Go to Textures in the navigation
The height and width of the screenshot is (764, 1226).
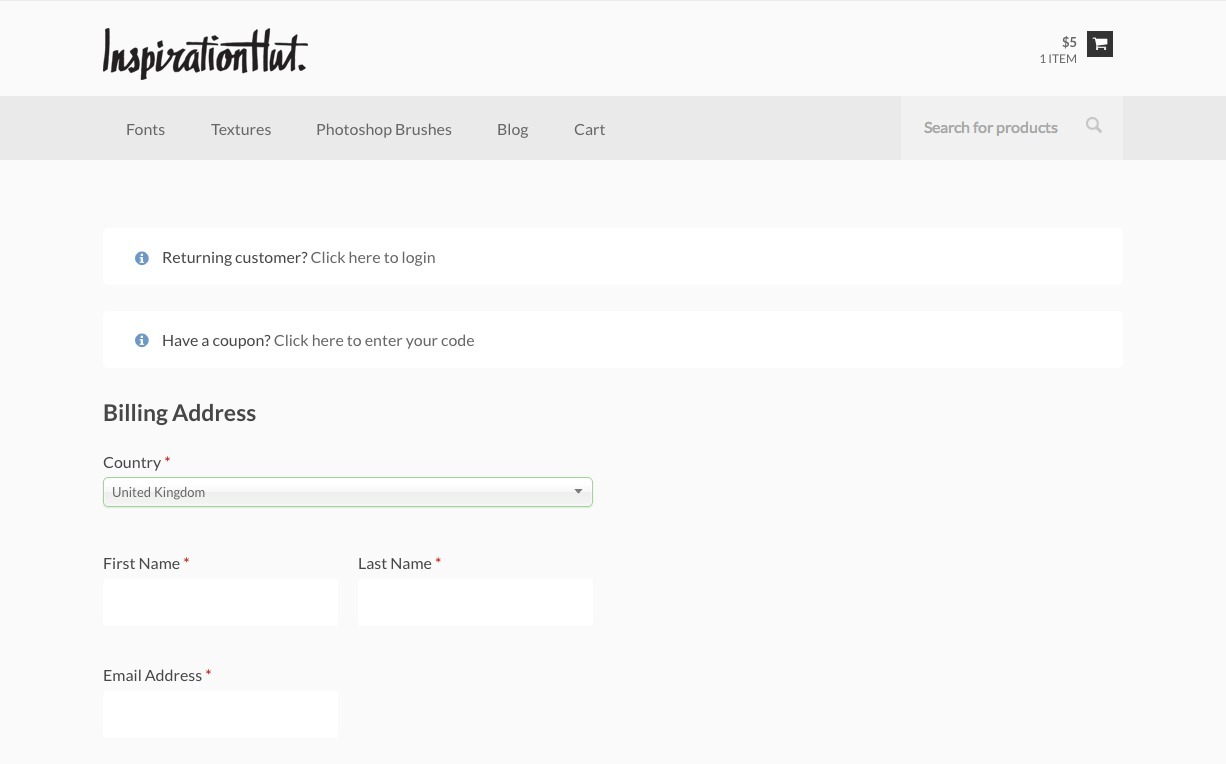[x=241, y=129]
